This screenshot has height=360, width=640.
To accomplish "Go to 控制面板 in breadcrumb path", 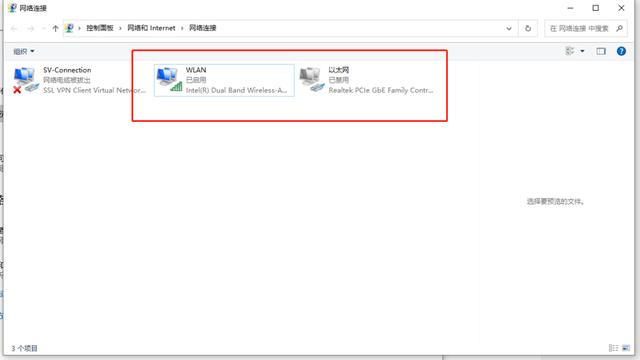I will pos(100,28).
